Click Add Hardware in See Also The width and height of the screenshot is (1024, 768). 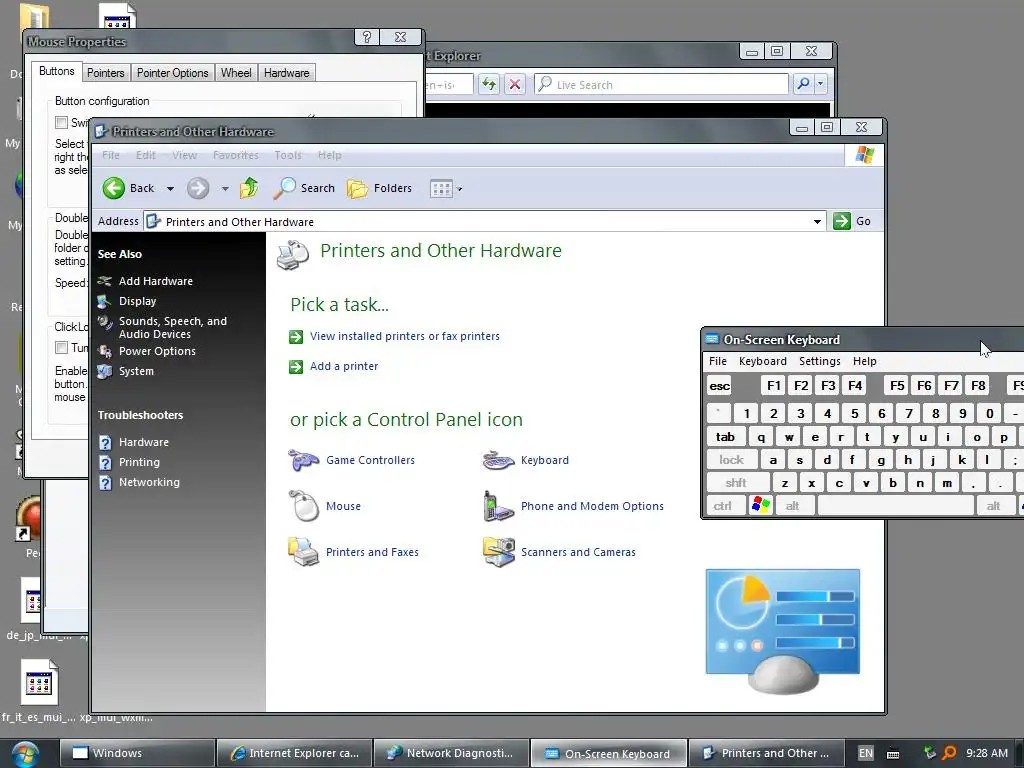[x=155, y=281]
